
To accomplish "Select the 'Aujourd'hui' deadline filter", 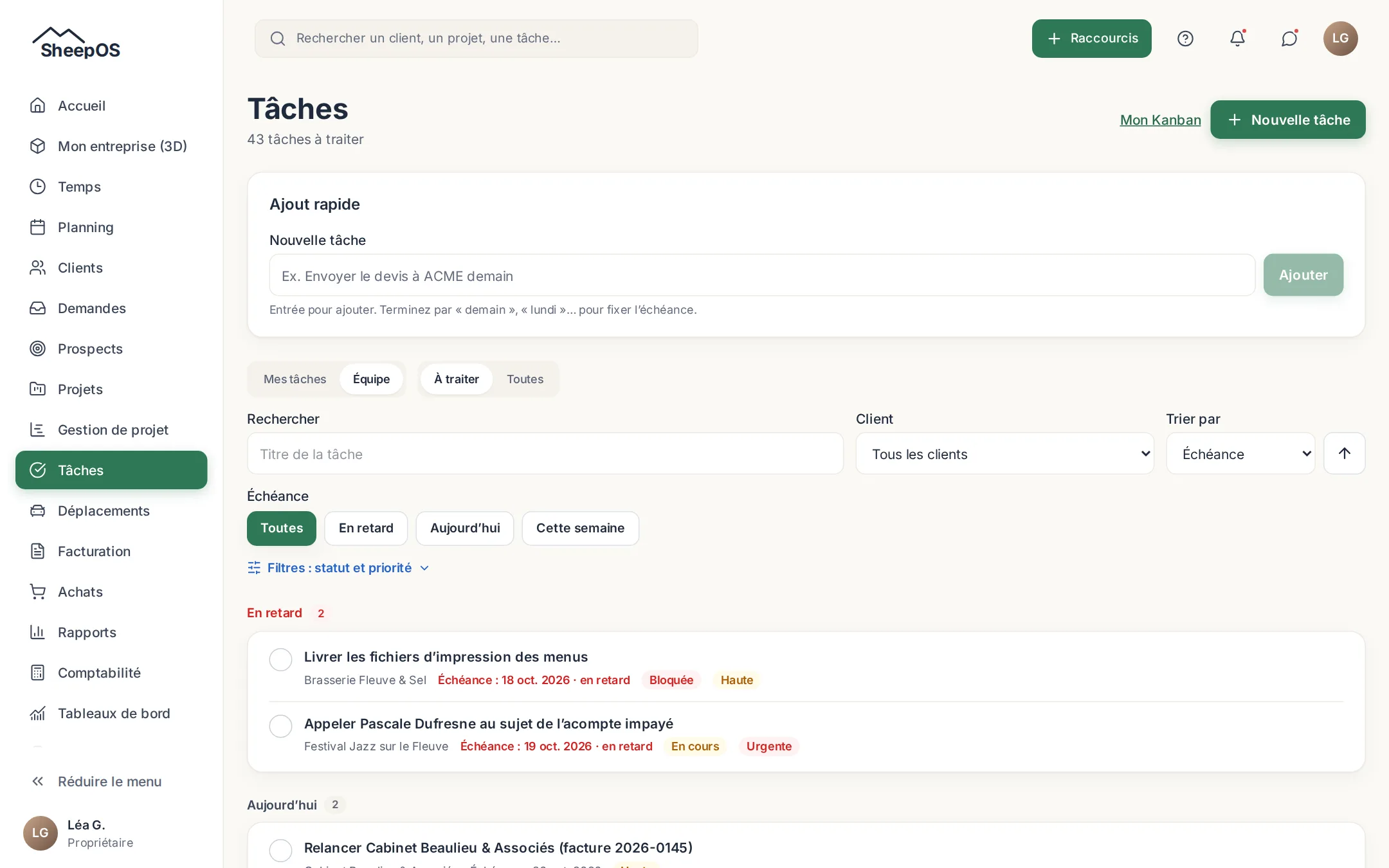I will [465, 528].
